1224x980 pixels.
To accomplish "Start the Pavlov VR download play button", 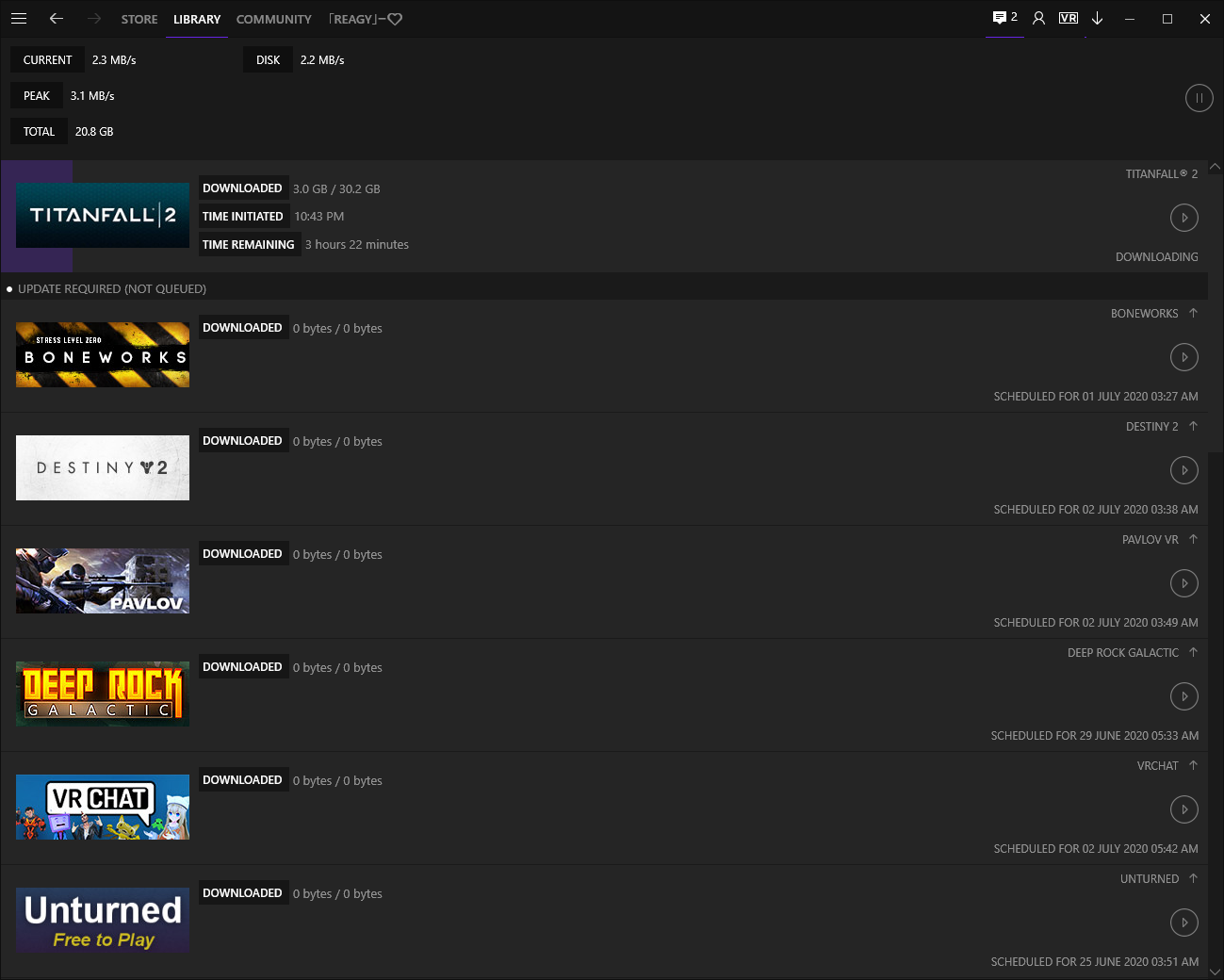I will pos(1184,583).
